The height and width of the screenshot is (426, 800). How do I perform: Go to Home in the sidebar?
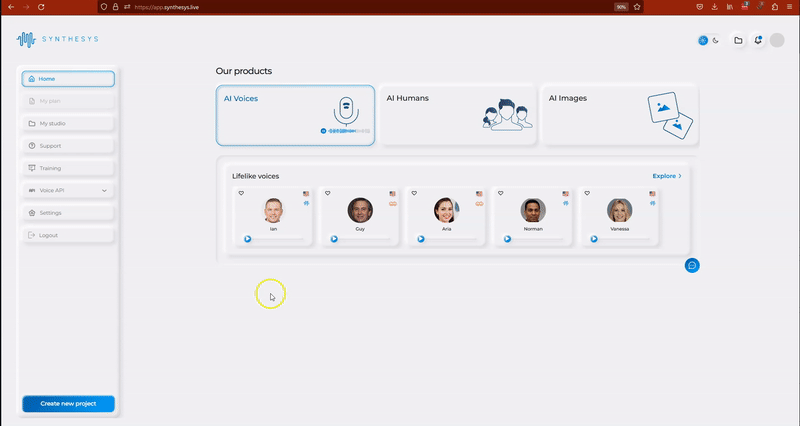(x=68, y=79)
